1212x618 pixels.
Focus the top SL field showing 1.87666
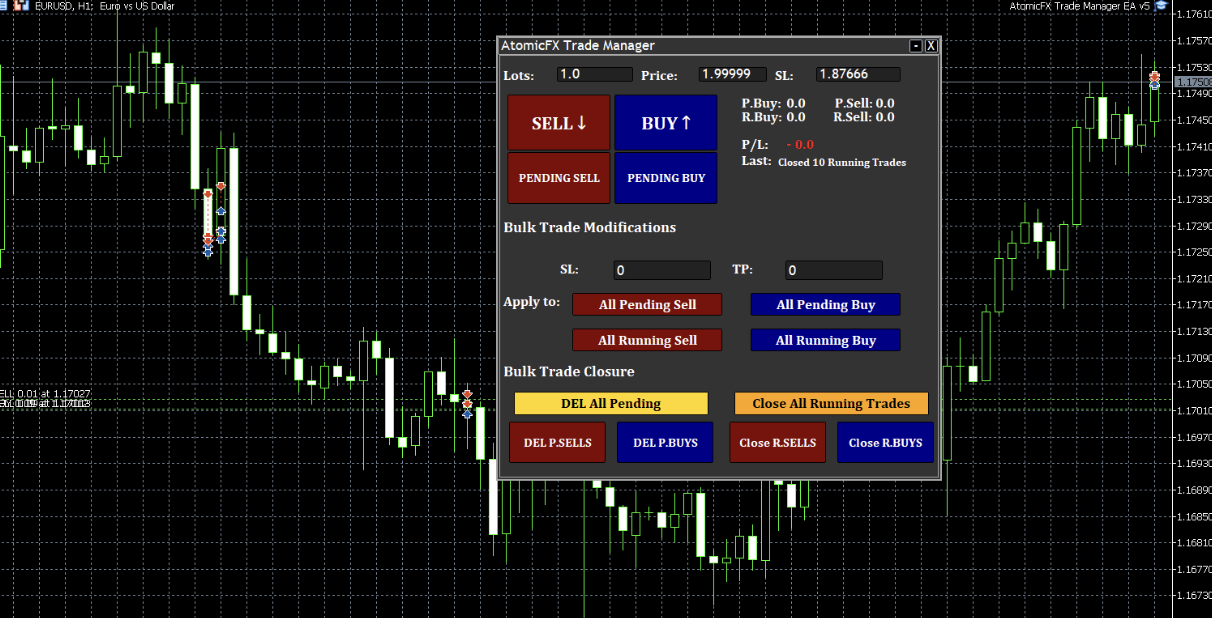tap(858, 74)
